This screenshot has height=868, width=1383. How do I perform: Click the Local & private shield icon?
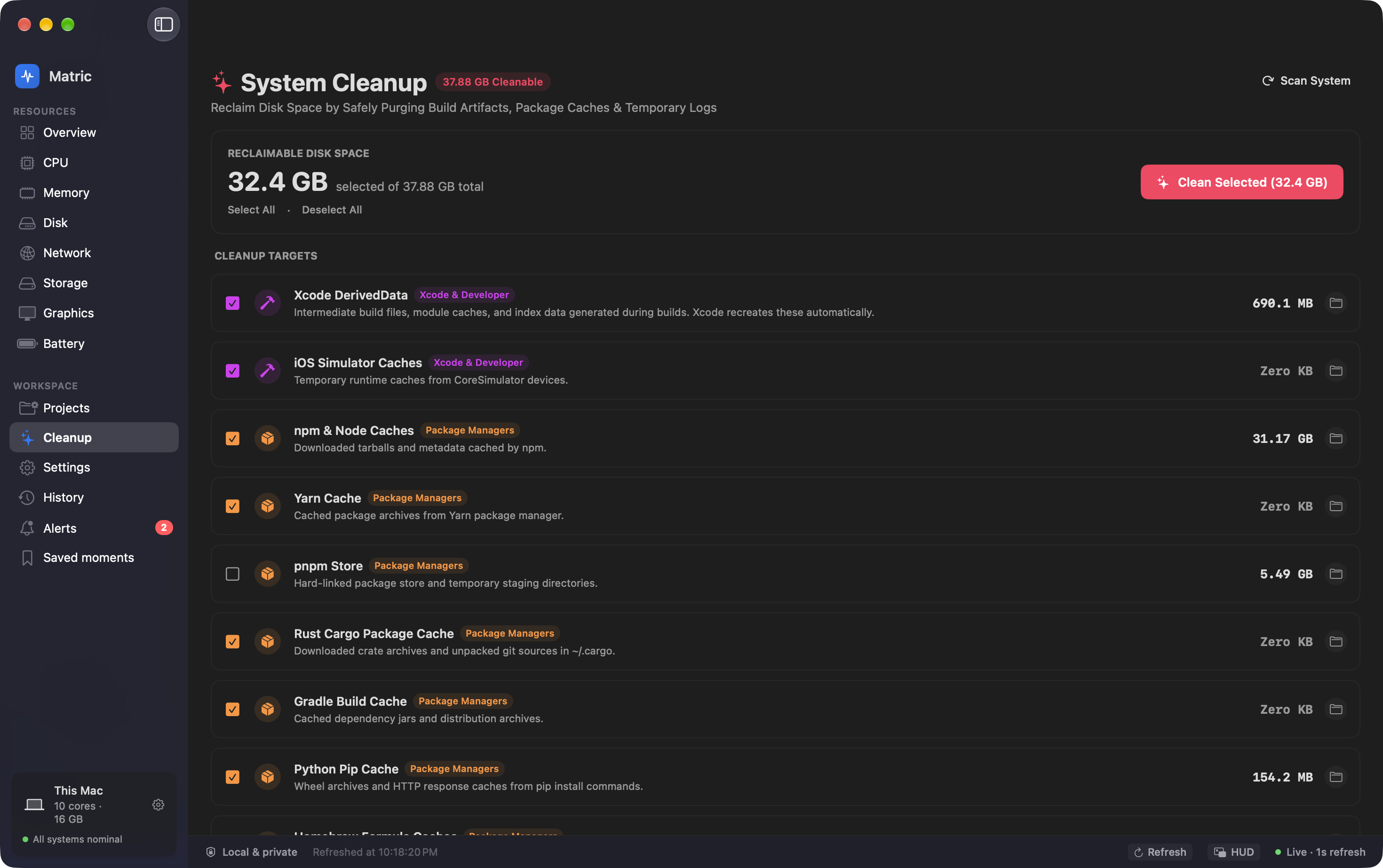211,852
